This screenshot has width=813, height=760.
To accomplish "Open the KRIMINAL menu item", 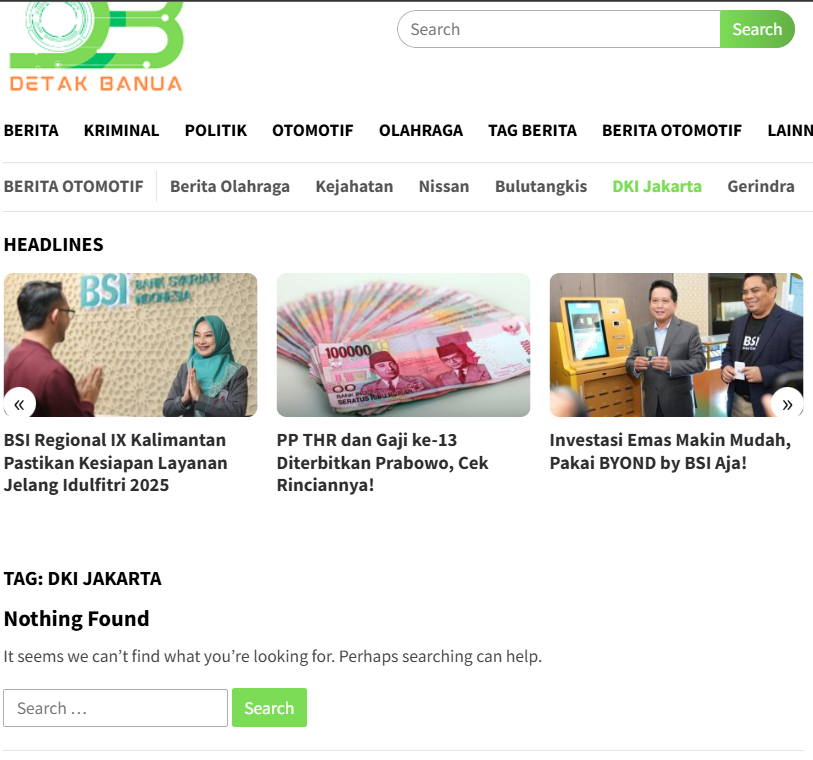I will pyautogui.click(x=121, y=130).
